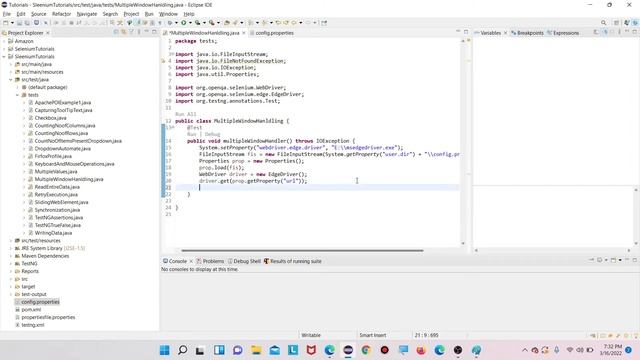Click the Writable status bar entry

point(311,335)
